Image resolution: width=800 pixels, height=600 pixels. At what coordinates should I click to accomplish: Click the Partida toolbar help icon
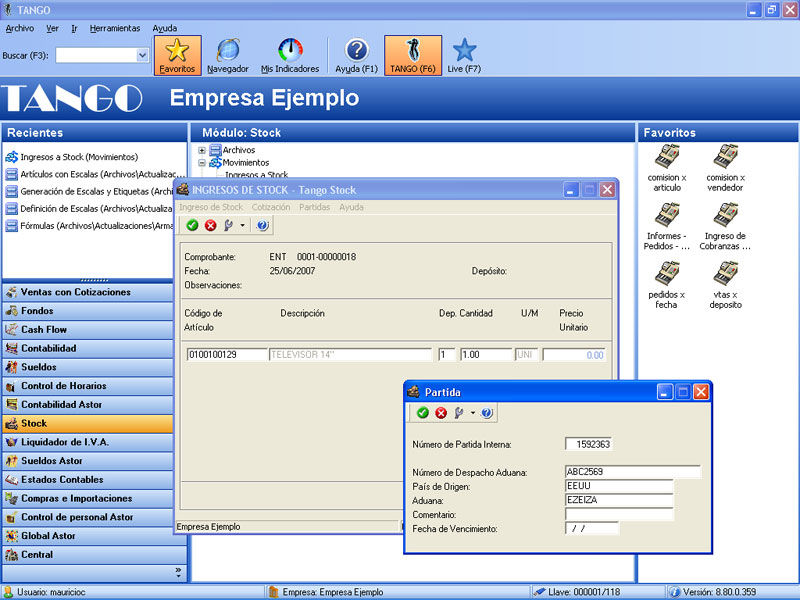tap(487, 412)
